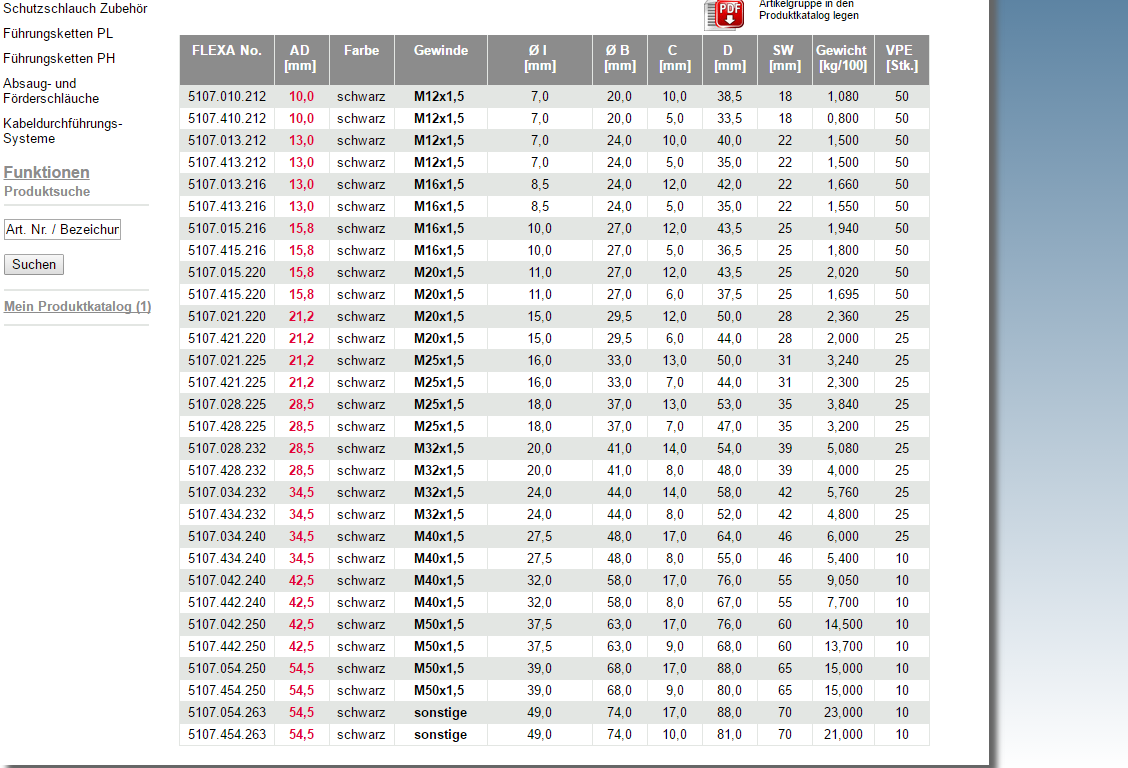
Task: Select article number 5107.021.220
Action: 227,316
